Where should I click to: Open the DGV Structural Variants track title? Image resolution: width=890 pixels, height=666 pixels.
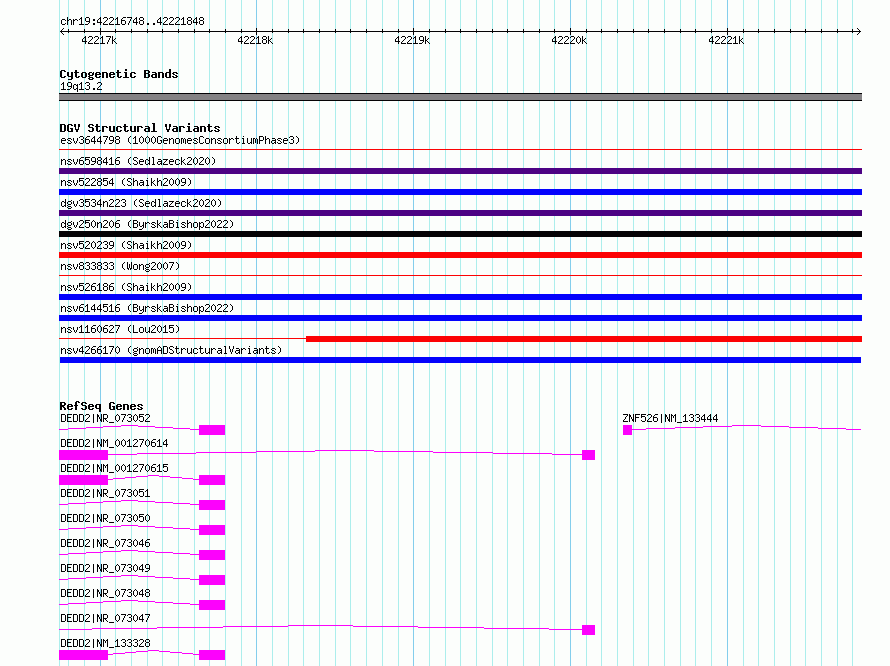(140, 128)
